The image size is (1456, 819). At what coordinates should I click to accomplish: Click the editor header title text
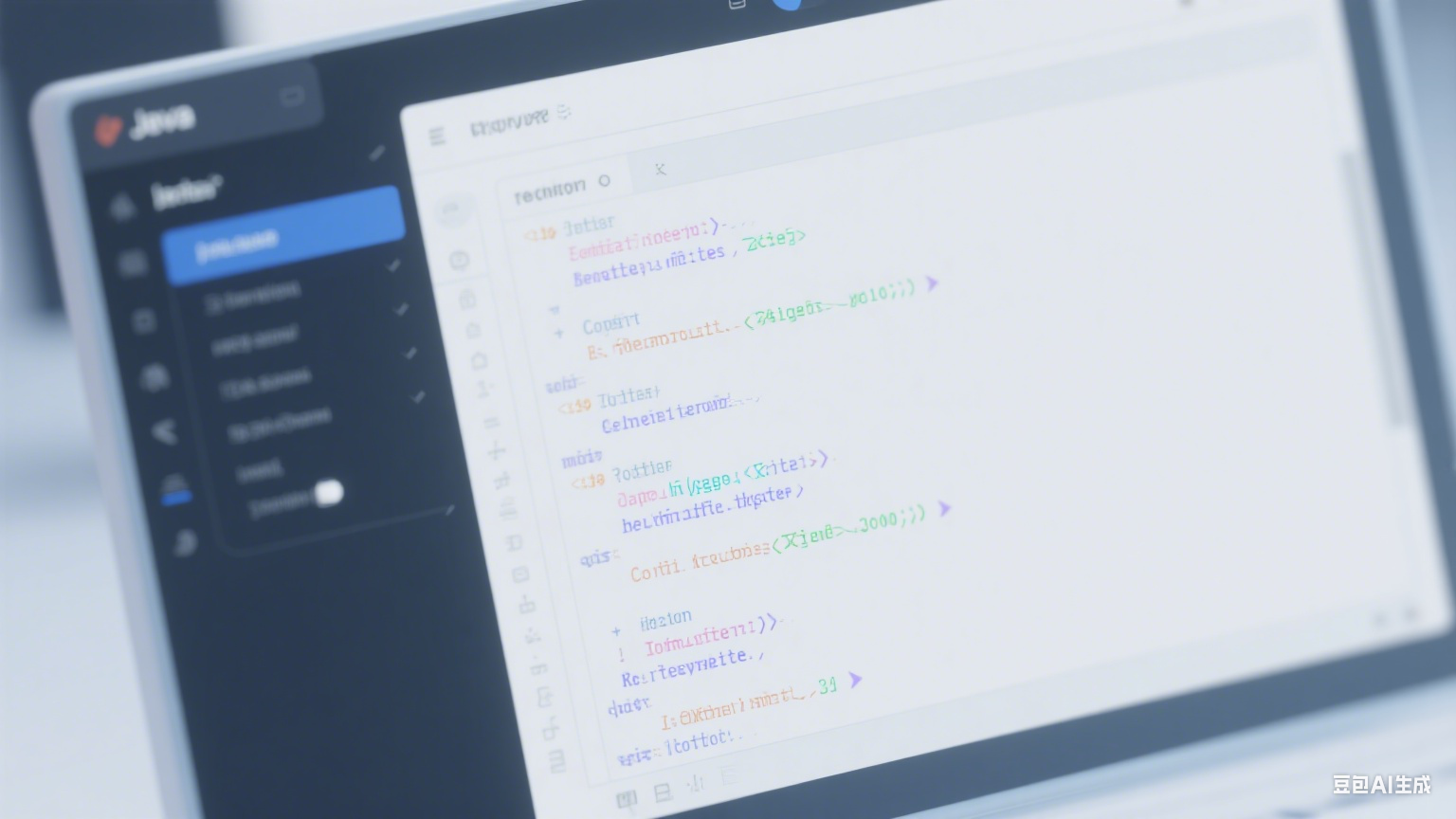click(509, 122)
